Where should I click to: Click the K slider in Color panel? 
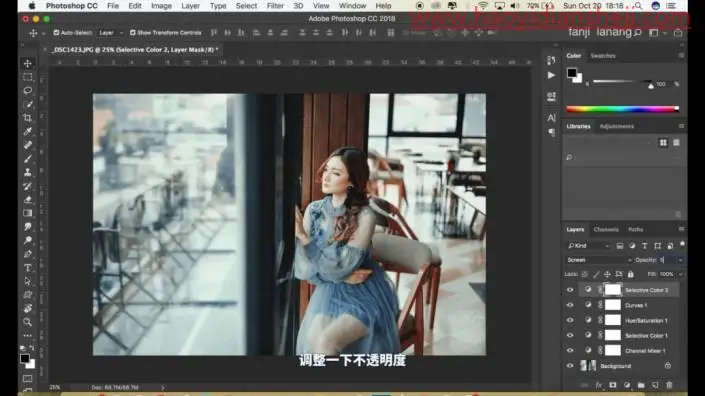(622, 82)
